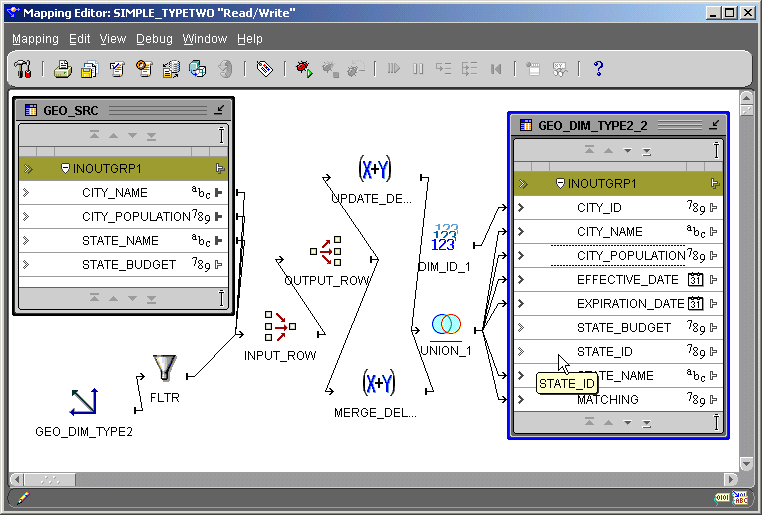
Task: Click the canvas horizontal scrollbar right arrow
Action: (730, 480)
